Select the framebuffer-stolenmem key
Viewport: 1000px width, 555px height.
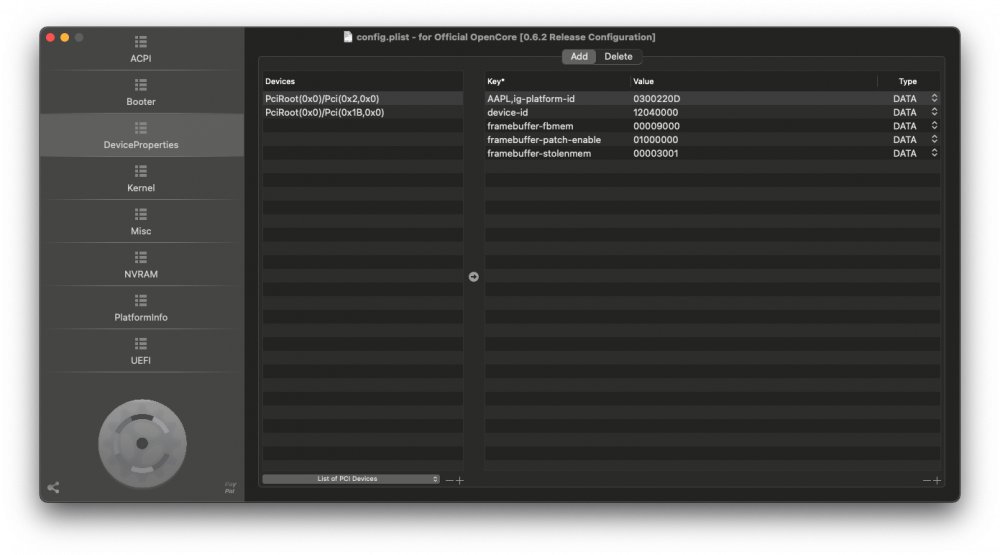pyautogui.click(x=539, y=153)
